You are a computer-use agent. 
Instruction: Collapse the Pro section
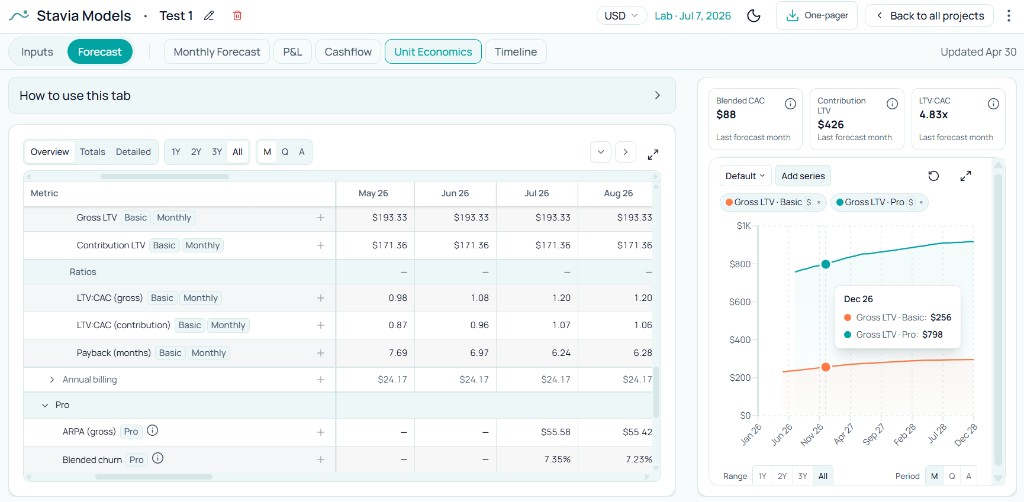pos(45,405)
